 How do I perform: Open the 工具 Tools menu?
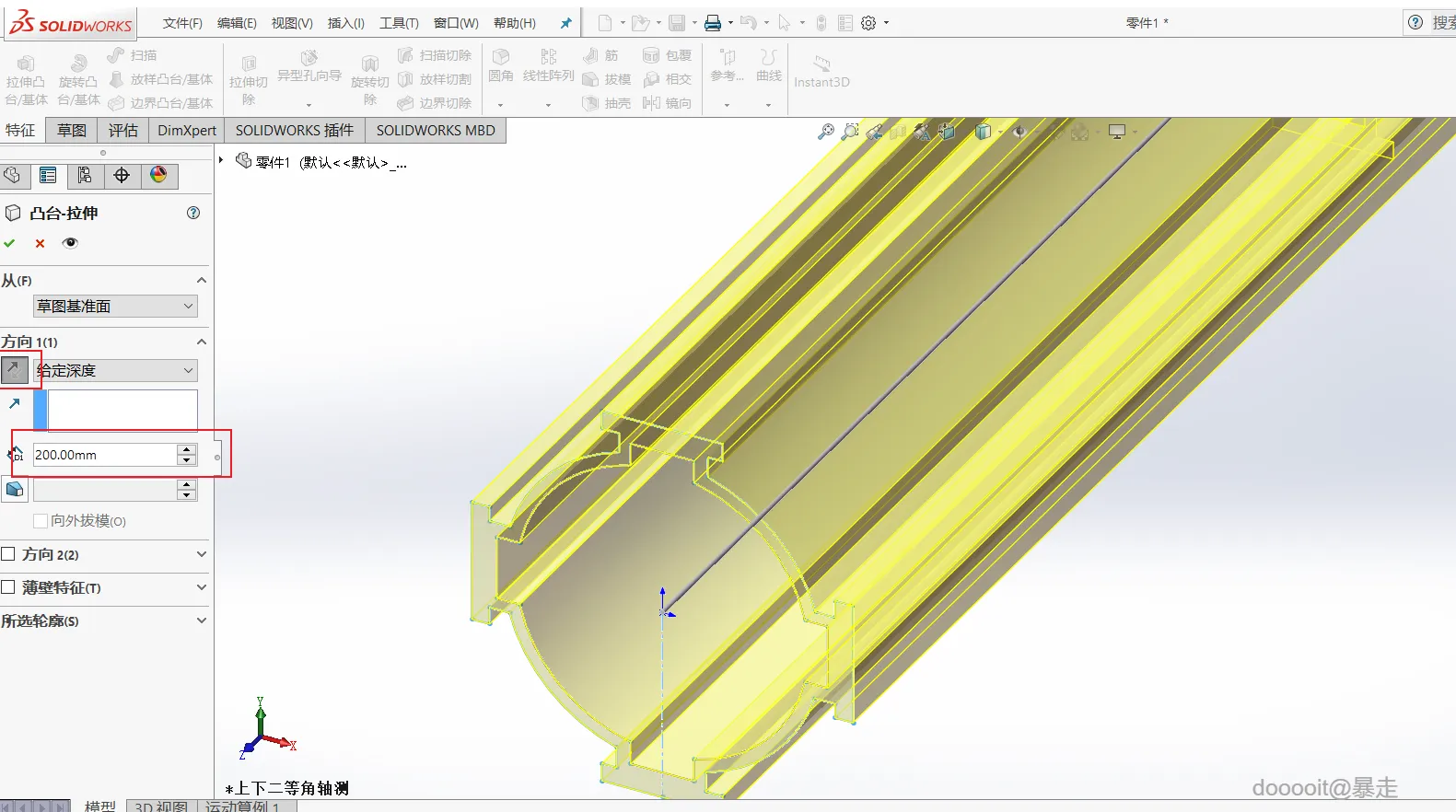pyautogui.click(x=399, y=23)
